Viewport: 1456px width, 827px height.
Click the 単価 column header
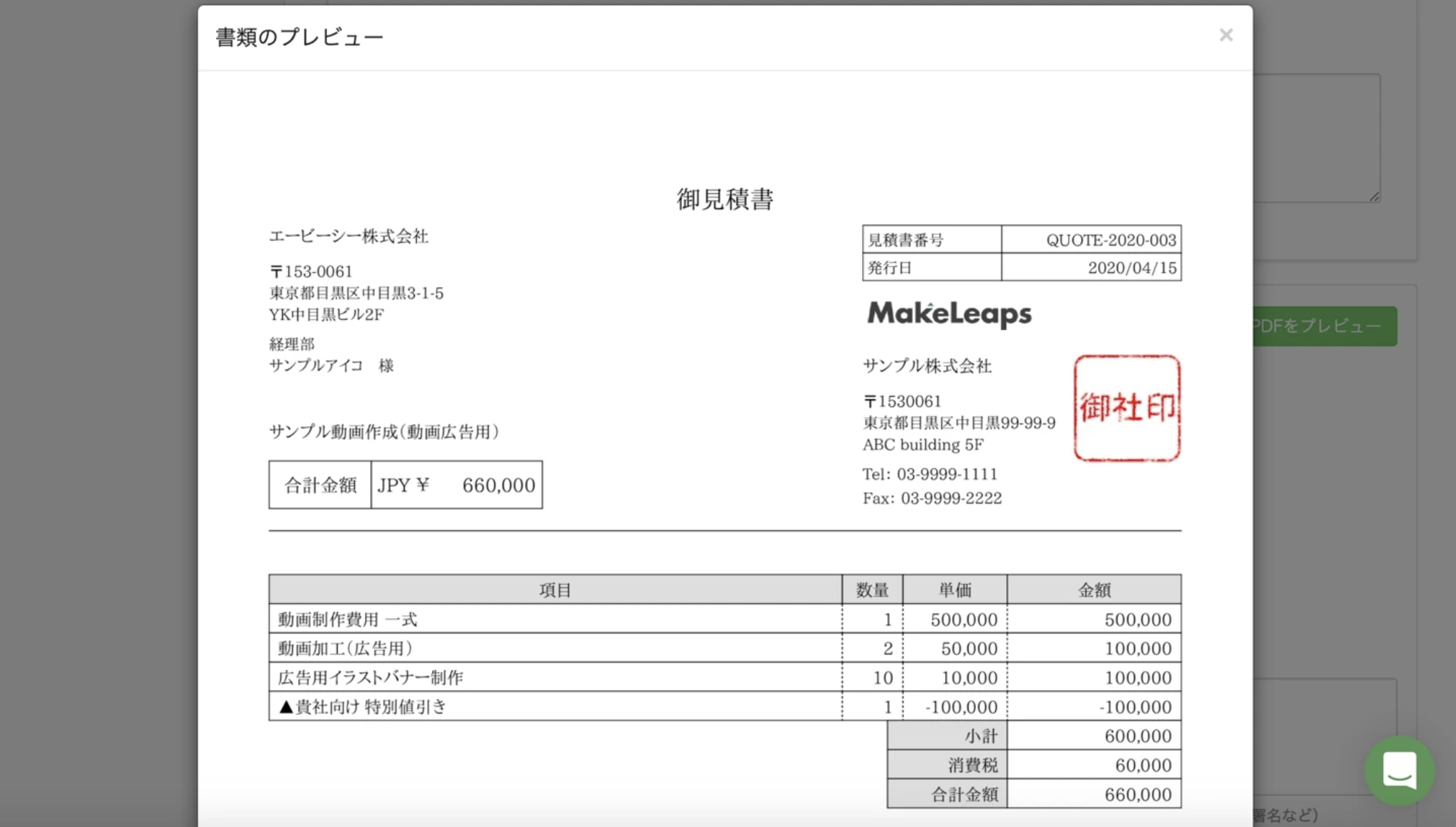tap(954, 590)
